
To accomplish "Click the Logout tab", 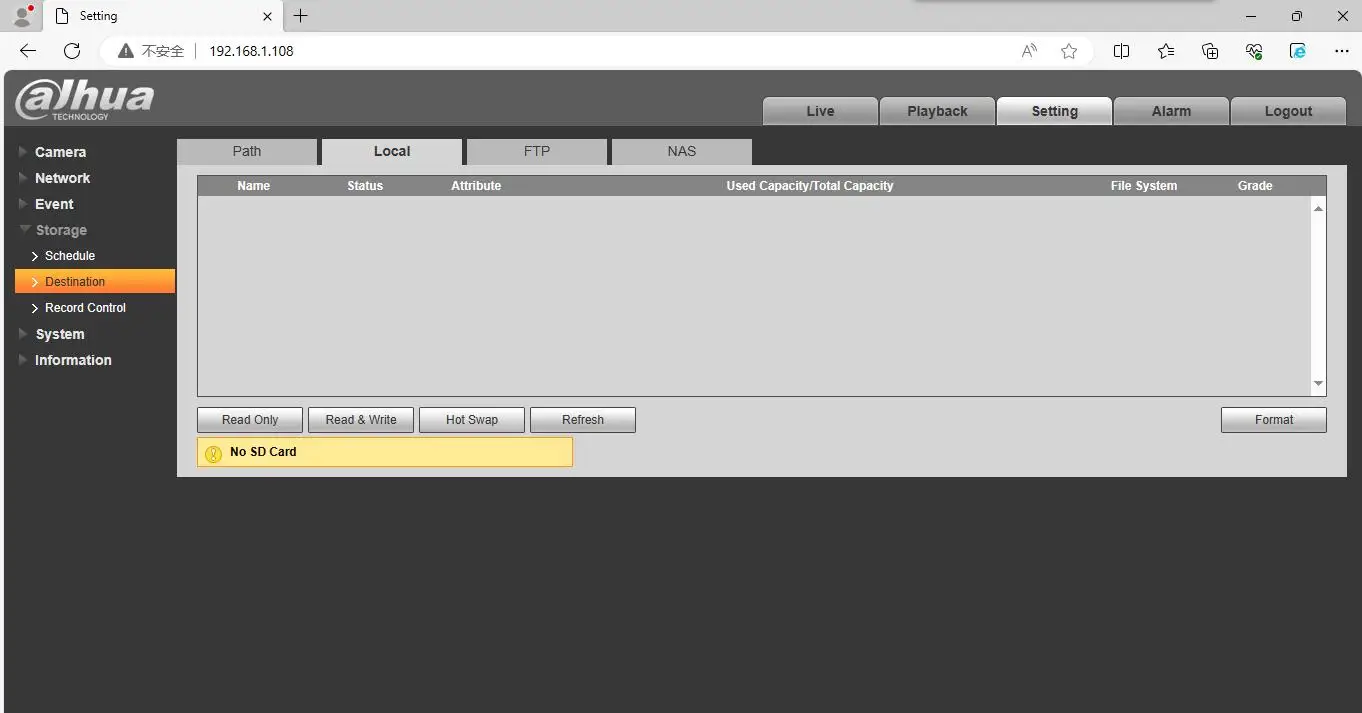I will 1288,111.
